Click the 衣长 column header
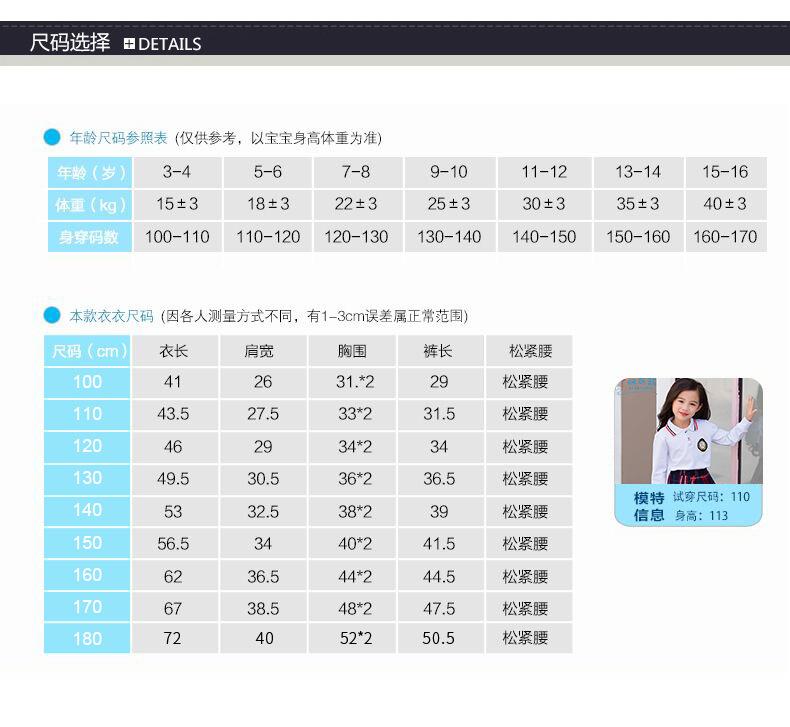Image resolution: width=790 pixels, height=727 pixels. click(174, 351)
